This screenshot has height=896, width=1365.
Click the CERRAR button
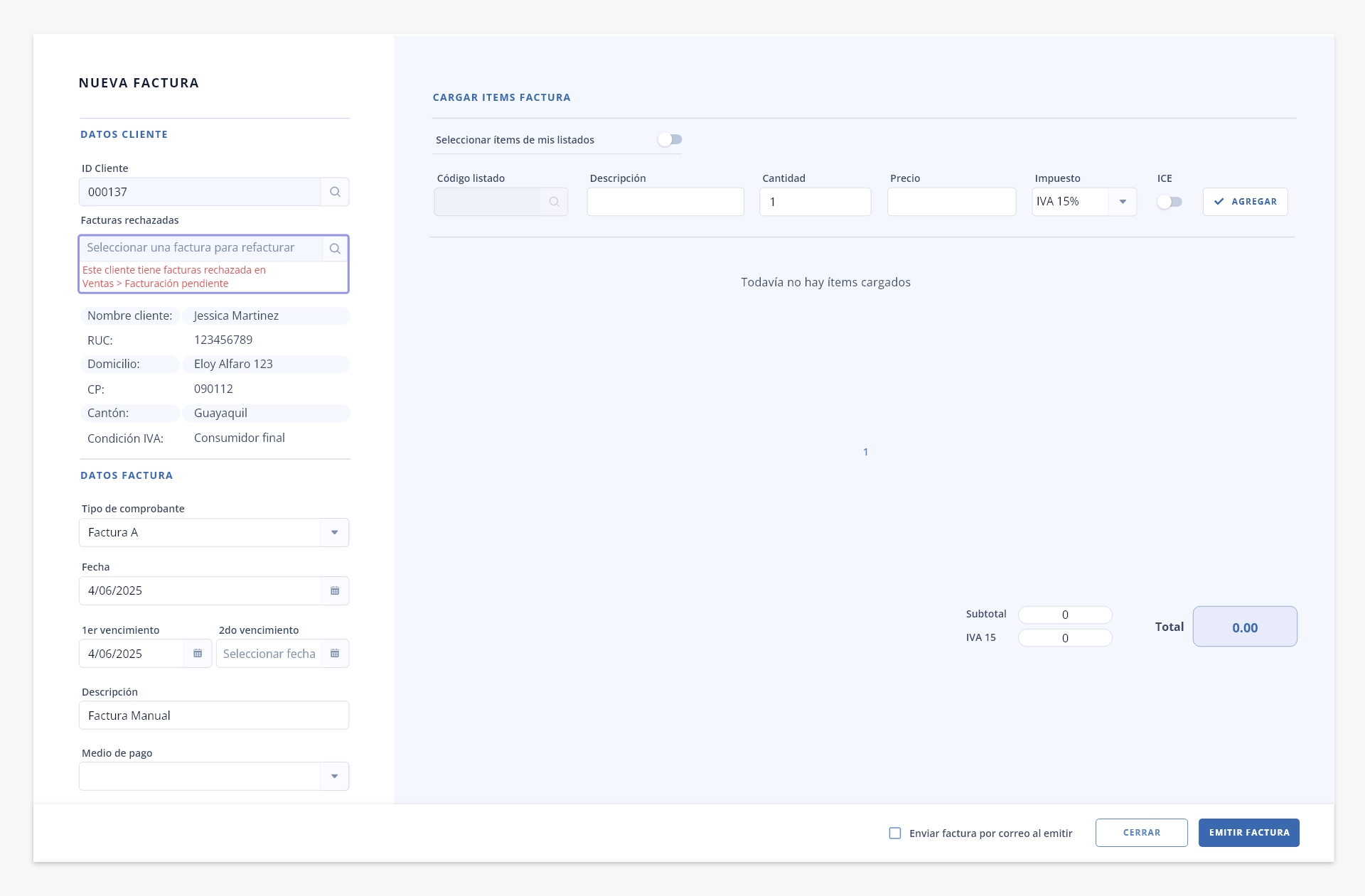coord(1142,833)
